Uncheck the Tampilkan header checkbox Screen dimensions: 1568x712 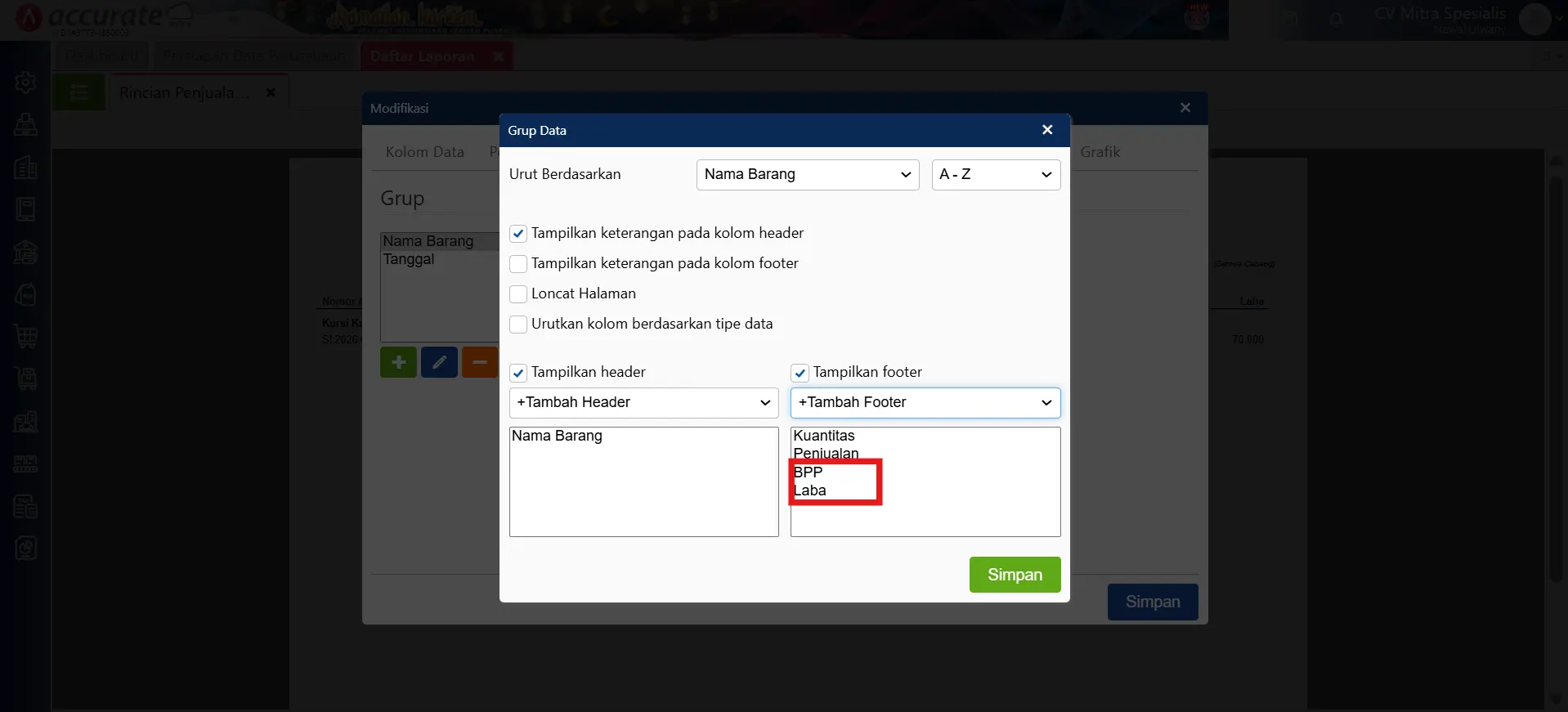click(518, 373)
